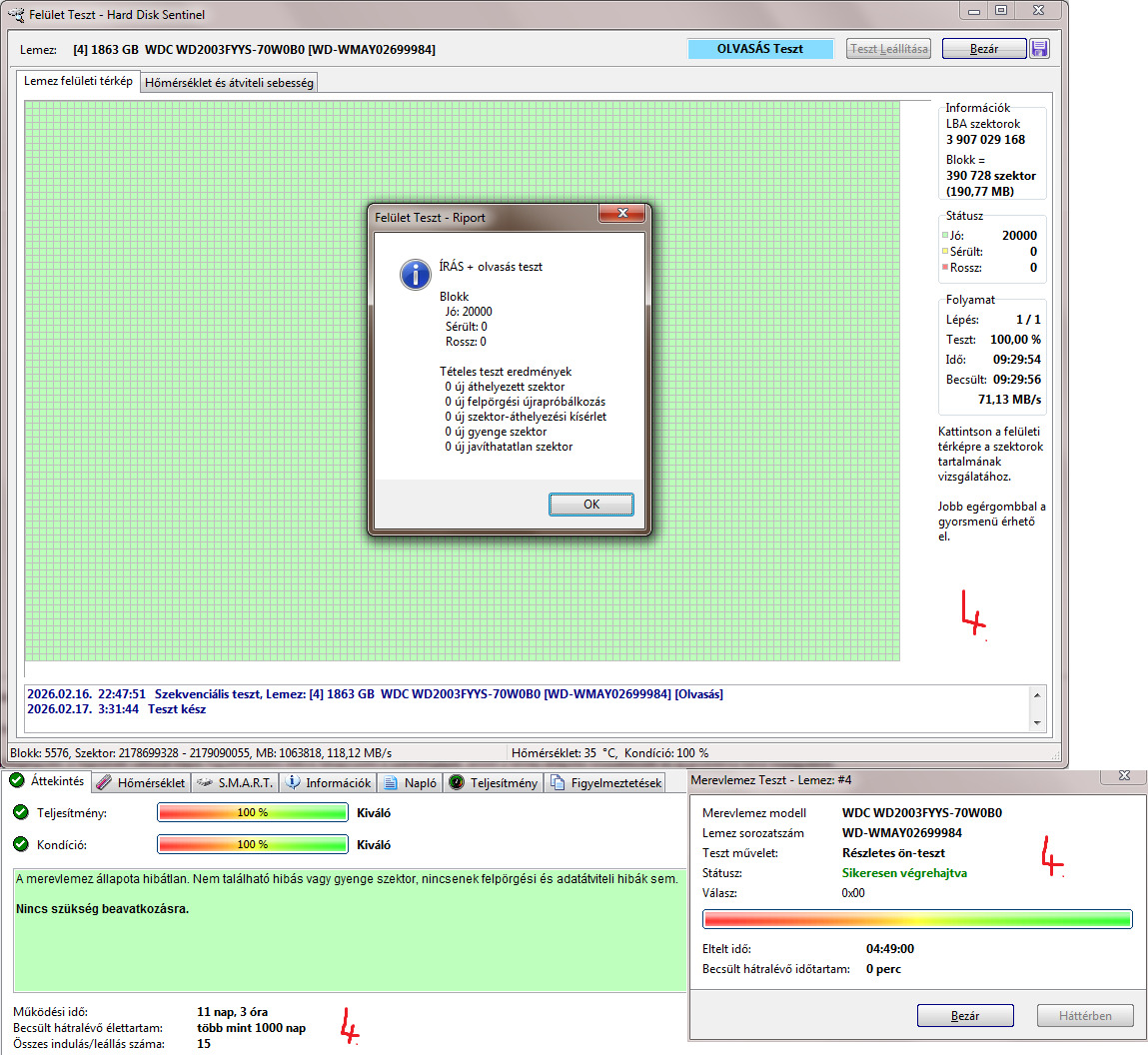Image resolution: width=1148 pixels, height=1055 pixels.
Task: Click the '04:49:00' Eltelt idő value
Action: pos(889,949)
